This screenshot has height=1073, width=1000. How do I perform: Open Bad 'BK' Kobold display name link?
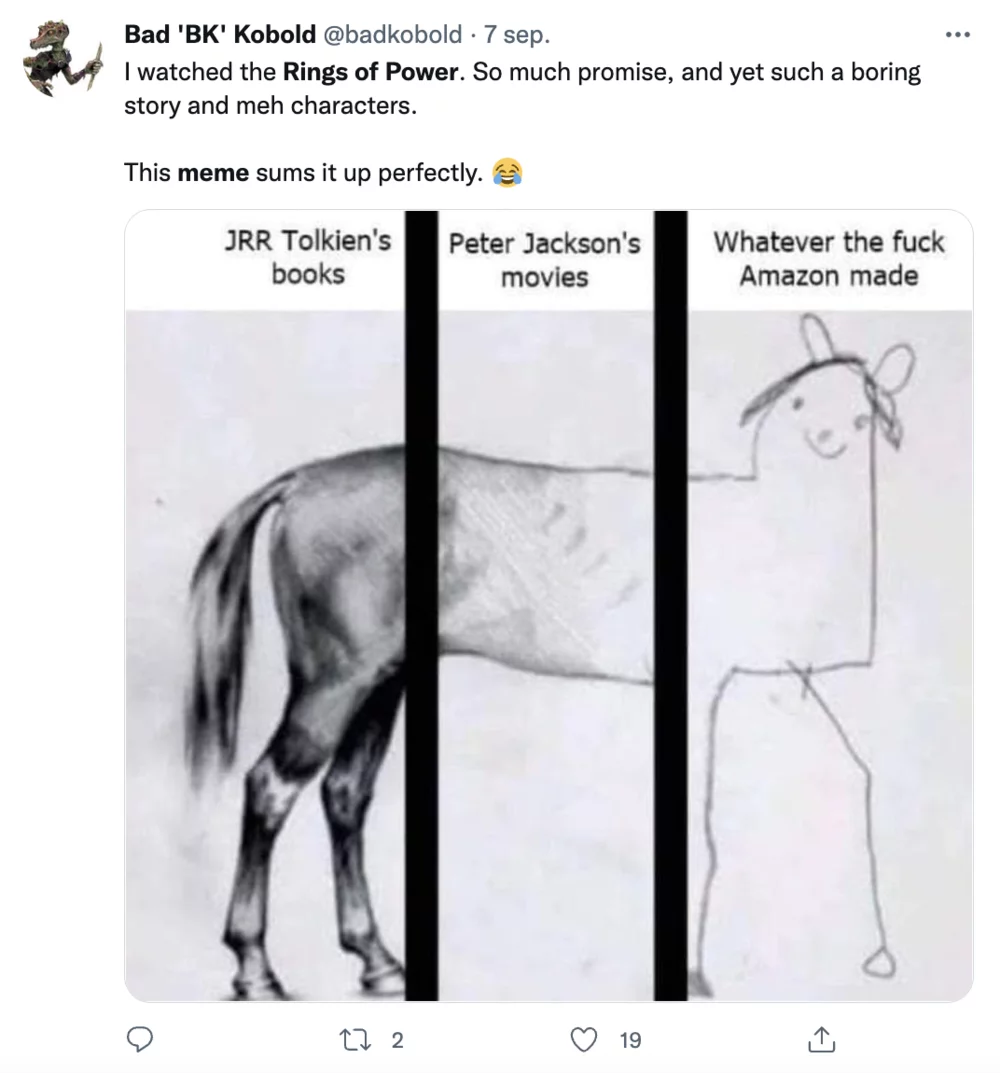point(219,35)
